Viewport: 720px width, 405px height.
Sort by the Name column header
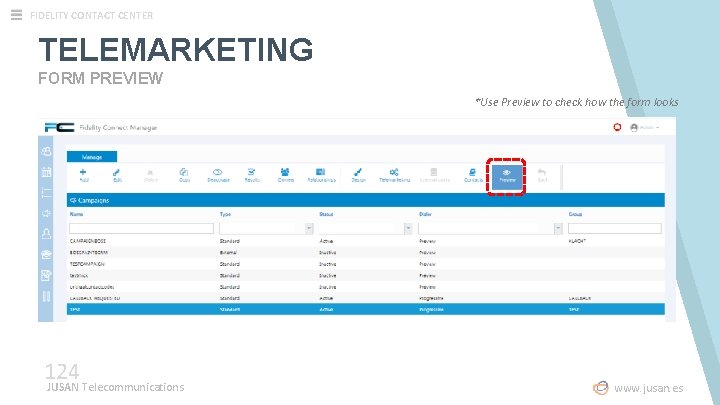tap(77, 214)
